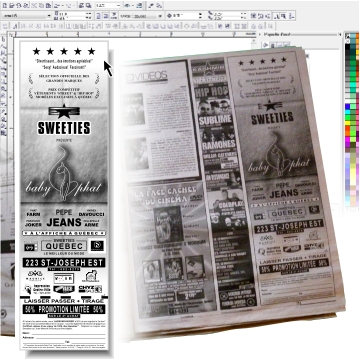Switch page orientation to Landscape
This screenshot has width=360, height=360.
tap(105, 16)
